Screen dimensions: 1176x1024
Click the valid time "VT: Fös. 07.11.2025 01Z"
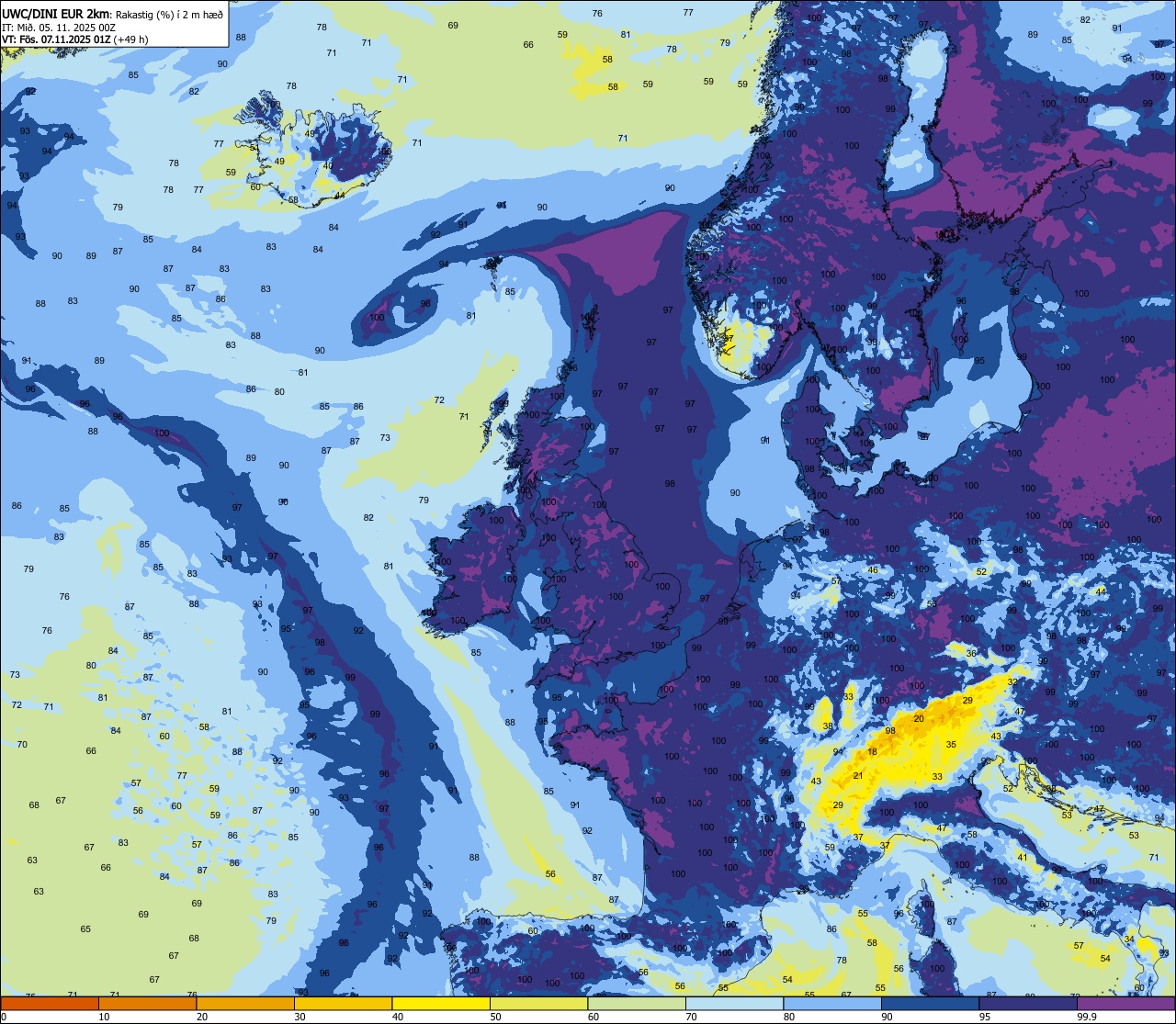tap(55, 39)
